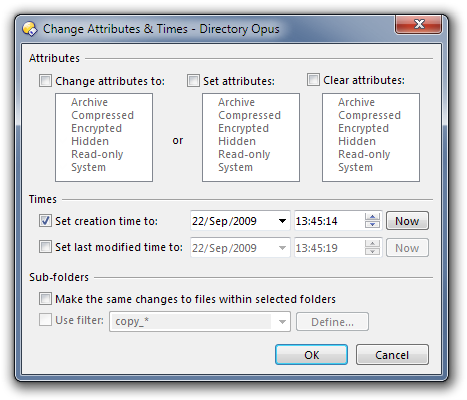Uncheck Set creation time to
This screenshot has width=467, height=400.
[45, 221]
